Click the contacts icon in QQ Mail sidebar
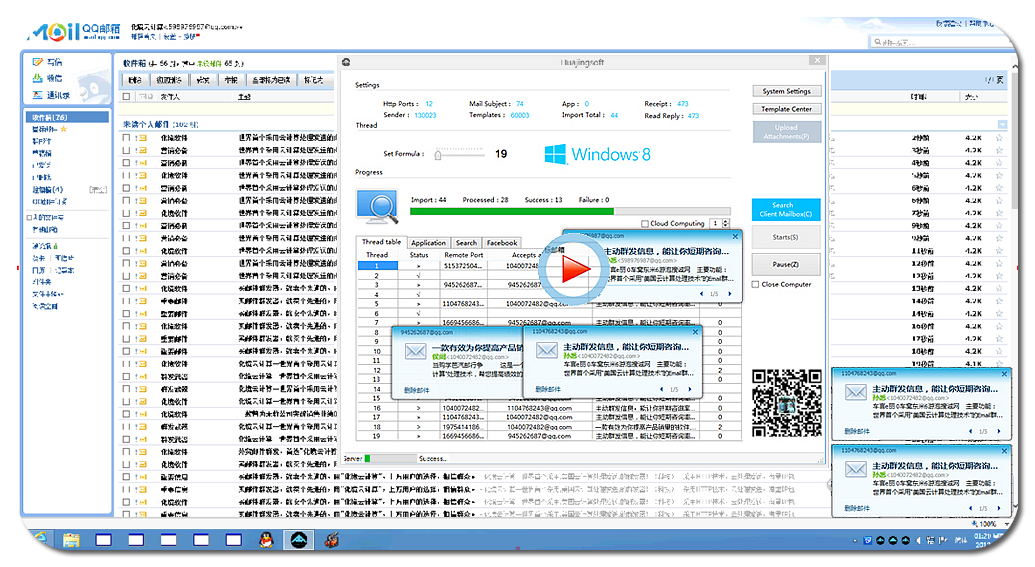 tap(38, 95)
